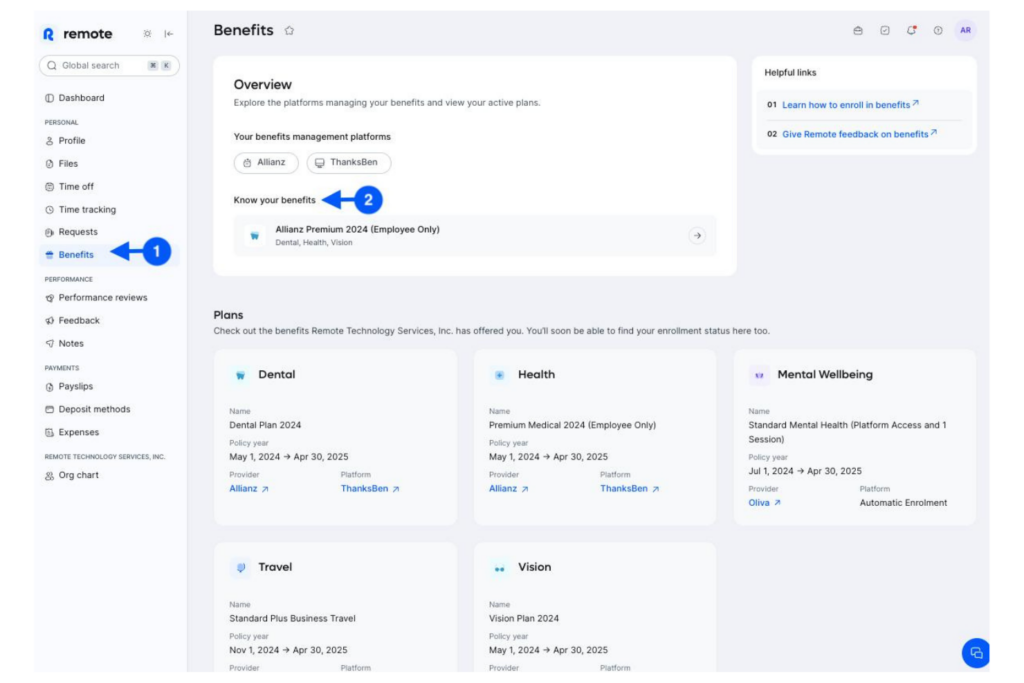Go to Payslips
1024x683 pixels.
click(x=76, y=387)
